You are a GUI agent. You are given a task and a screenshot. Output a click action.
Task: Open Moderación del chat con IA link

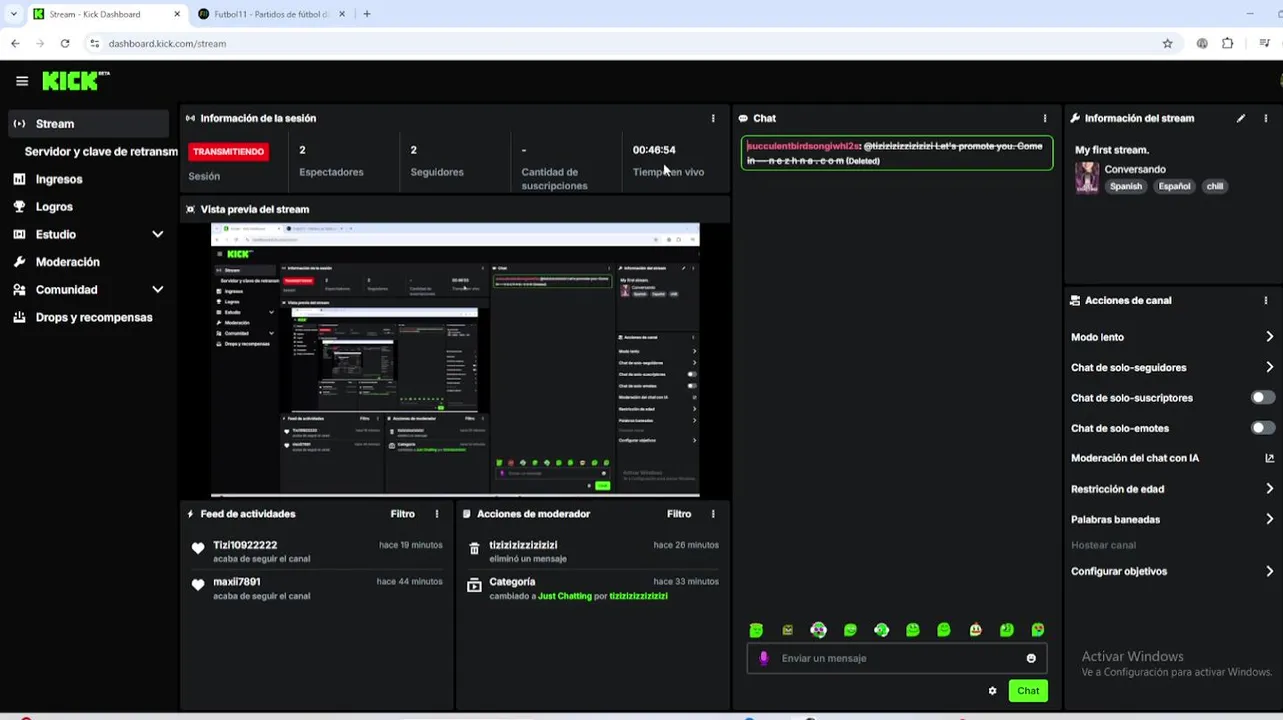(x=1172, y=458)
